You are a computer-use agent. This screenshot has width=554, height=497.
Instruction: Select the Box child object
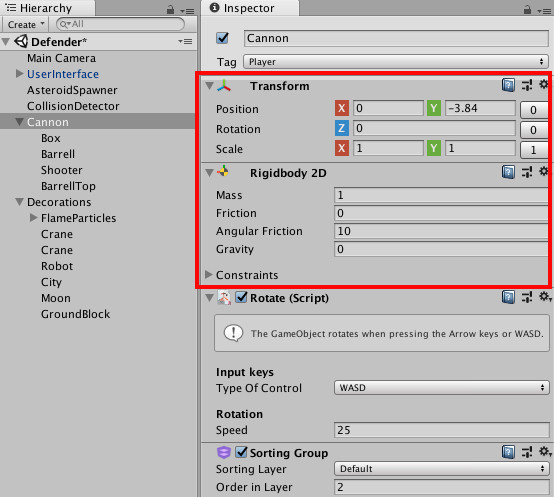point(51,138)
